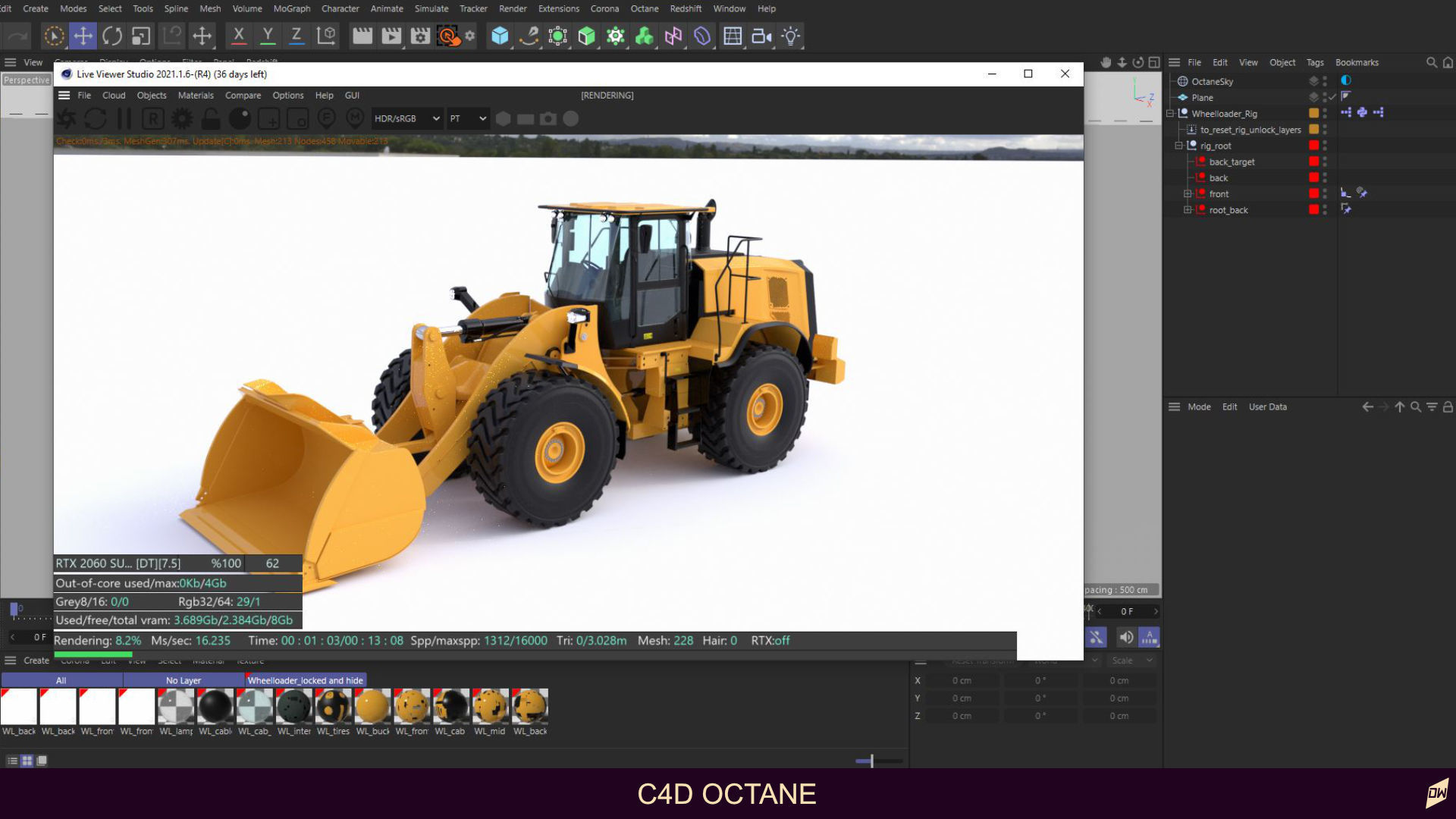Image resolution: width=1456 pixels, height=819 pixels.
Task: Toggle visibility dots for Plane object
Action: 1325,97
